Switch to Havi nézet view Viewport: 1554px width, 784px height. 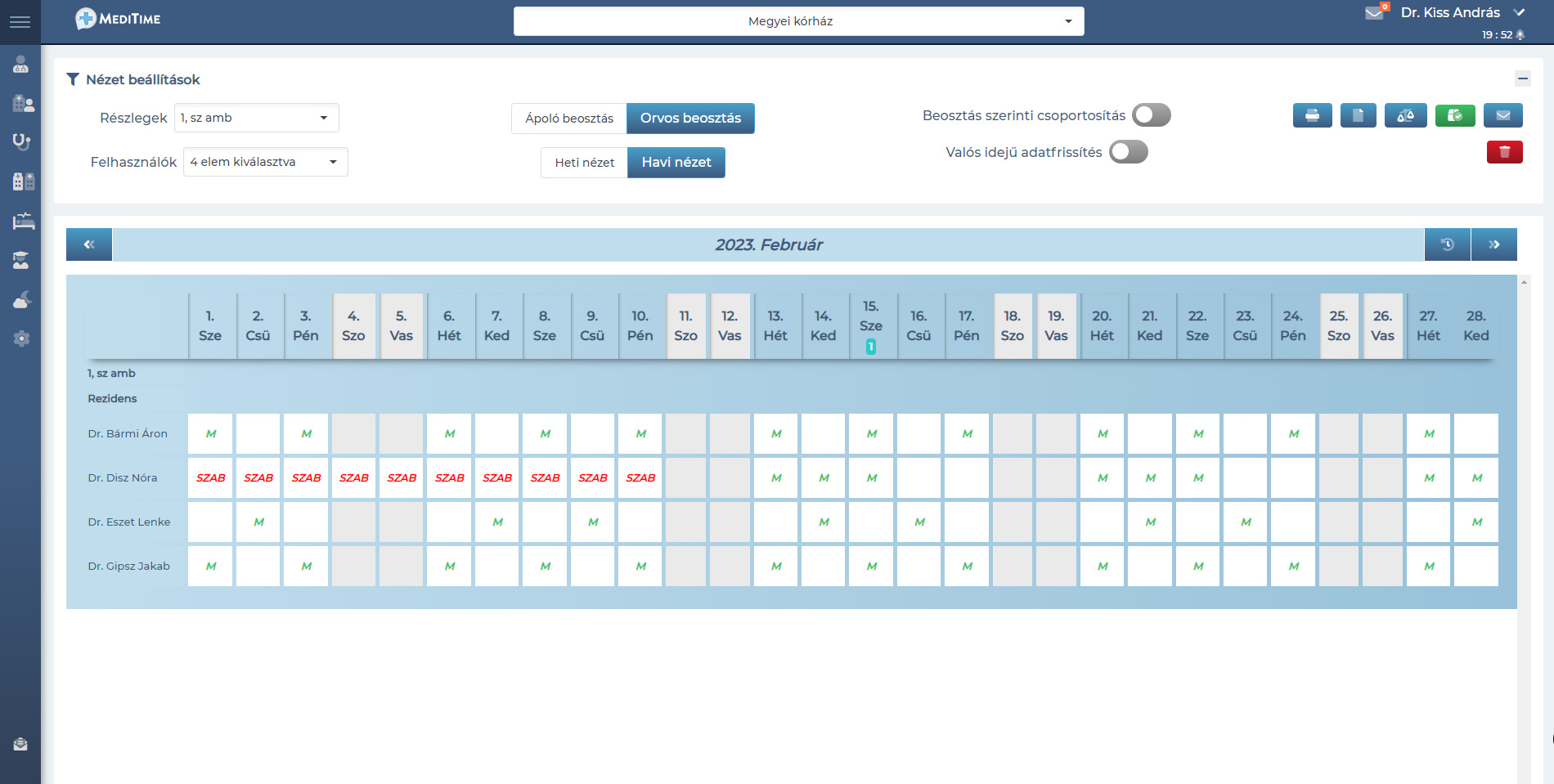point(676,163)
